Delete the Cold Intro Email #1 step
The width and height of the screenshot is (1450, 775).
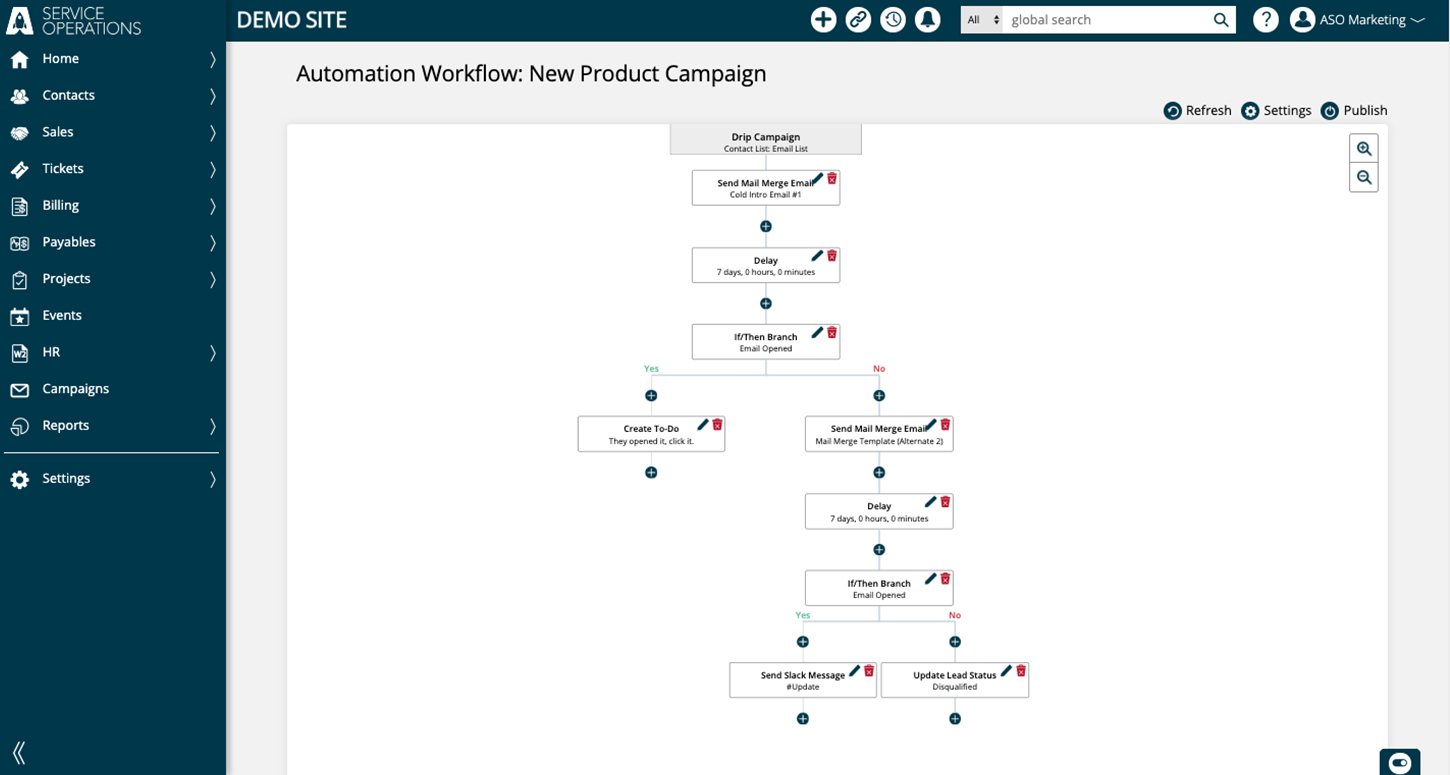[832, 178]
